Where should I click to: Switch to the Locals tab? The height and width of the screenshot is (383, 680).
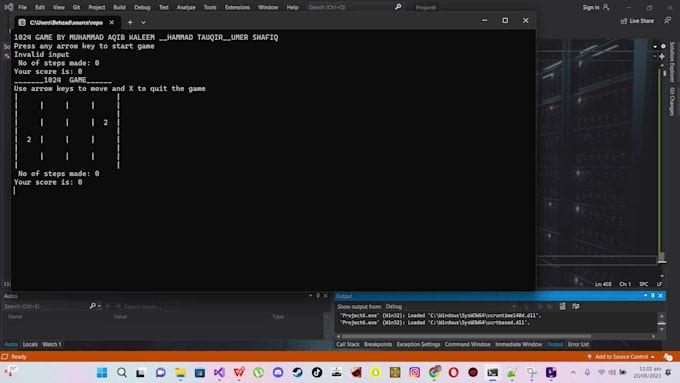tap(30, 344)
